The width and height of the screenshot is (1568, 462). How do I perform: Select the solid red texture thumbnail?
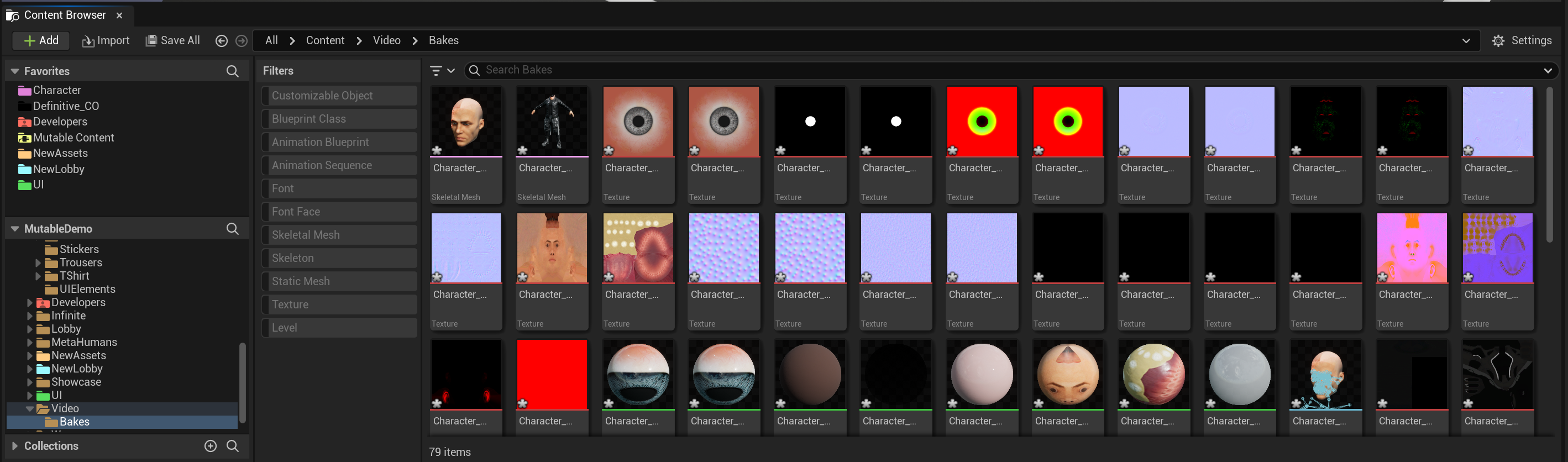pos(552,374)
